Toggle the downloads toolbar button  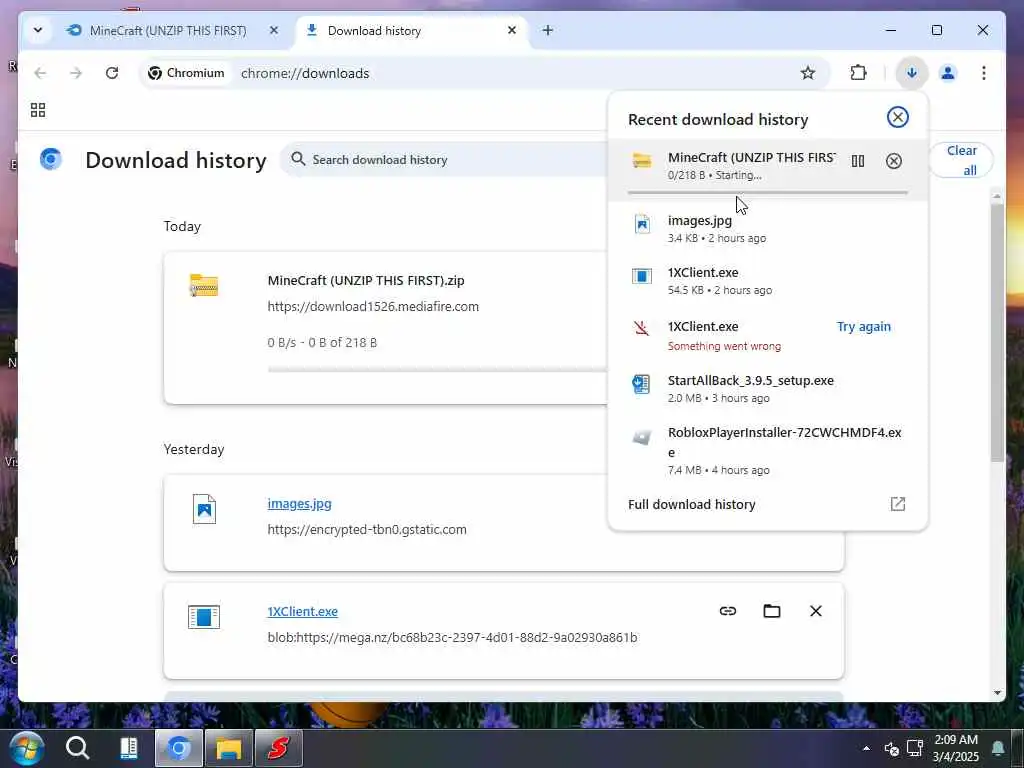[x=912, y=73]
